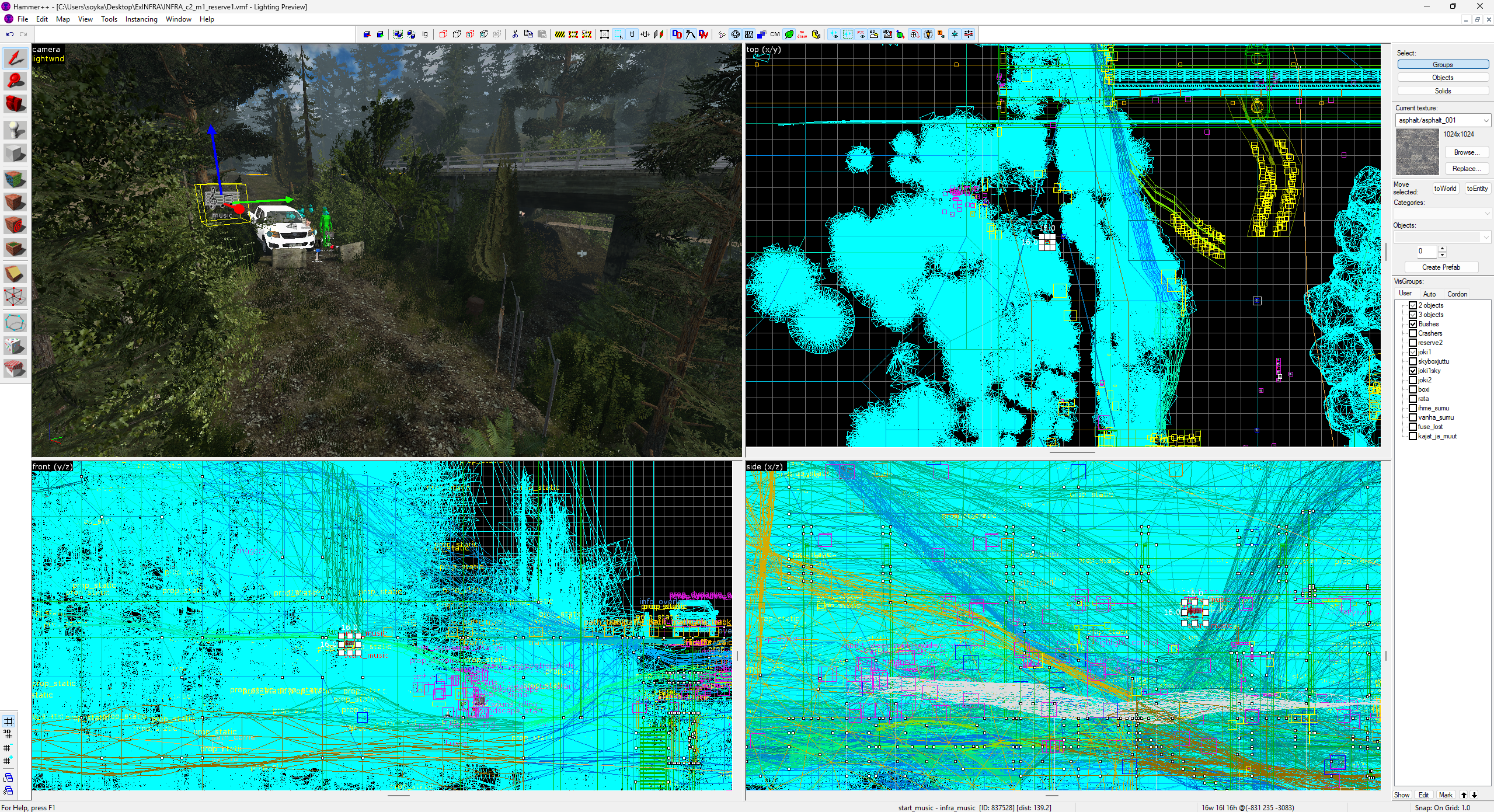Toggle the texture lock 'tl' button

[x=632, y=34]
